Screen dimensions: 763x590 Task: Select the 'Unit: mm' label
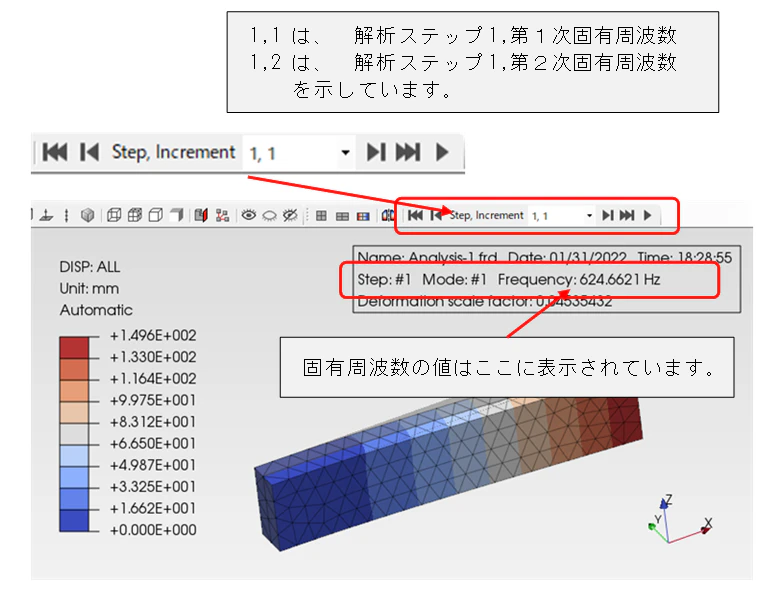pyautogui.click(x=89, y=289)
